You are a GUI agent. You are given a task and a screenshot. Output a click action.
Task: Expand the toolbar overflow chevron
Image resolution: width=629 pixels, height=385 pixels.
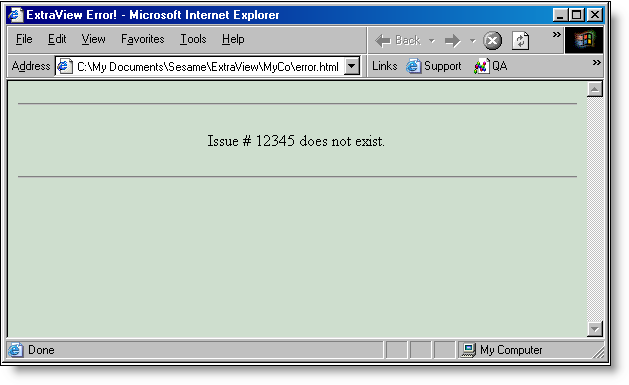tap(556, 34)
